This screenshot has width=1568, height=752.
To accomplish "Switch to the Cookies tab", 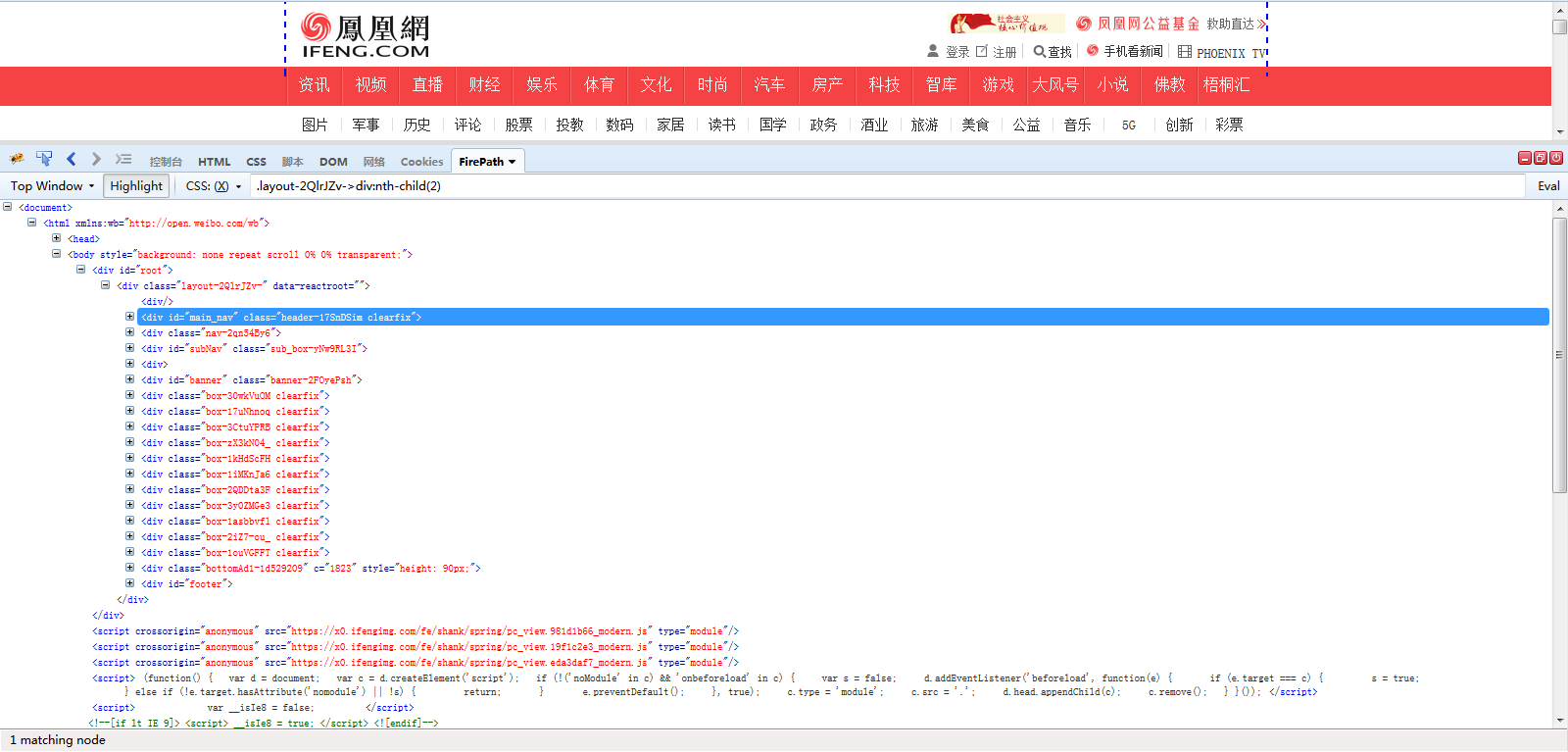I will click(x=421, y=162).
